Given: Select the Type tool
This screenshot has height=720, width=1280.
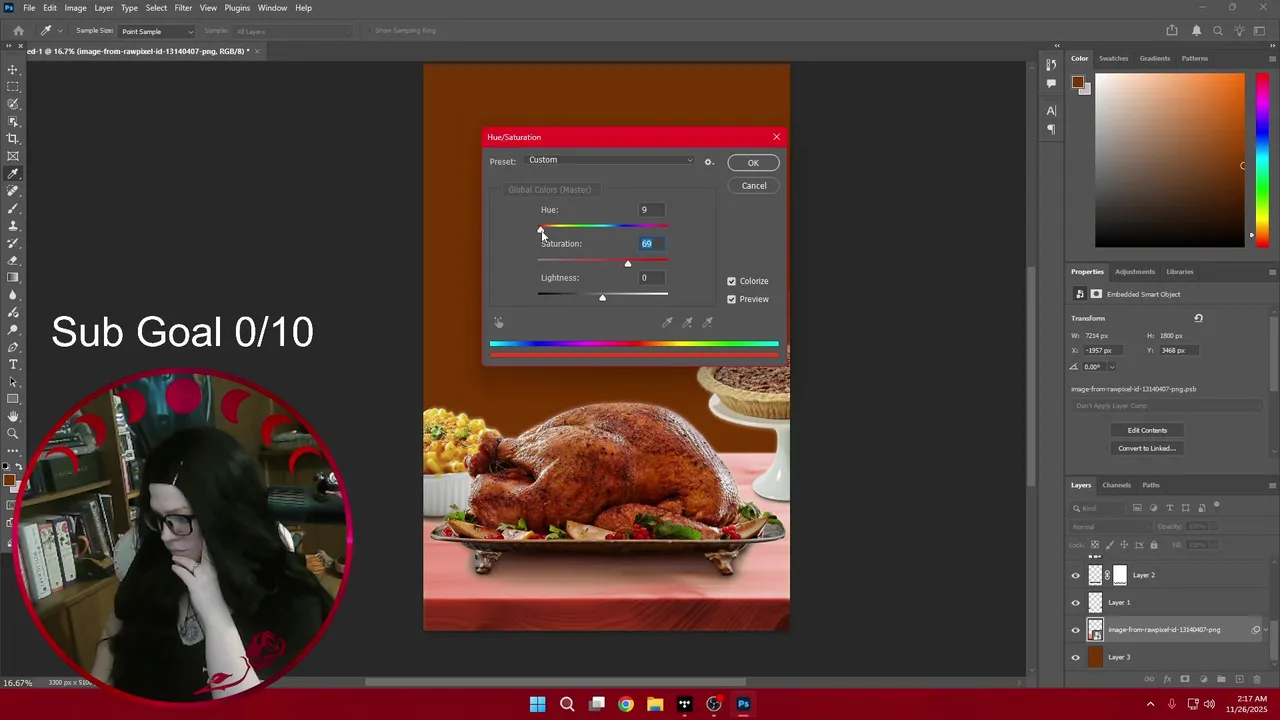Looking at the screenshot, I should click(x=13, y=364).
